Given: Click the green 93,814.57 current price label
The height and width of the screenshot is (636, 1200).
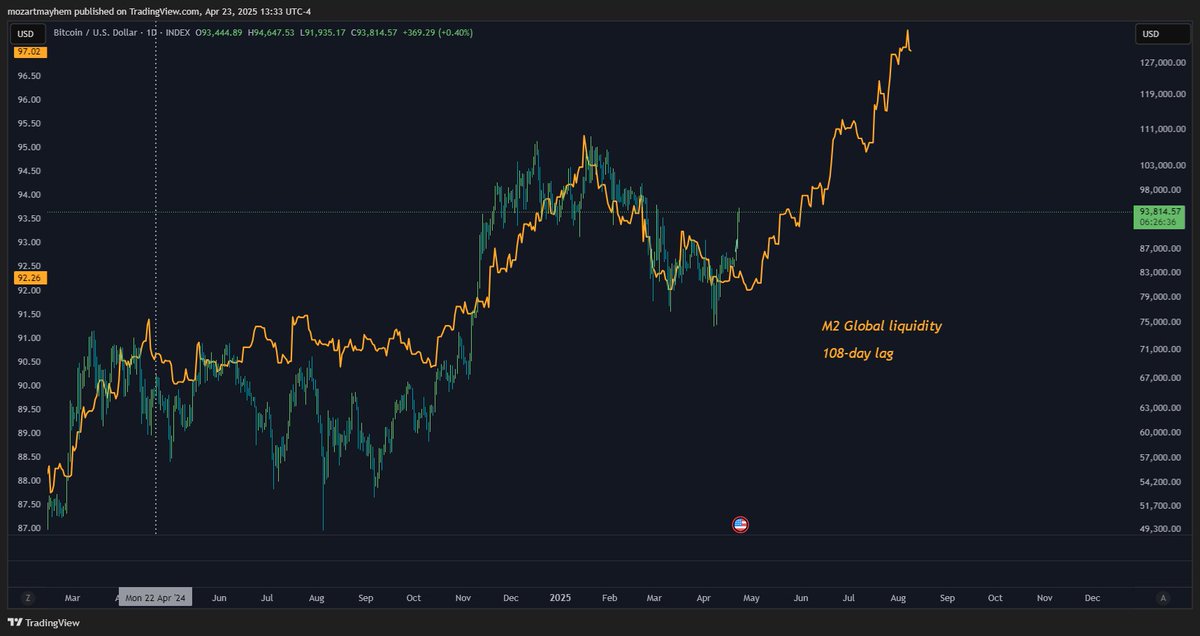Looking at the screenshot, I should point(1160,217).
